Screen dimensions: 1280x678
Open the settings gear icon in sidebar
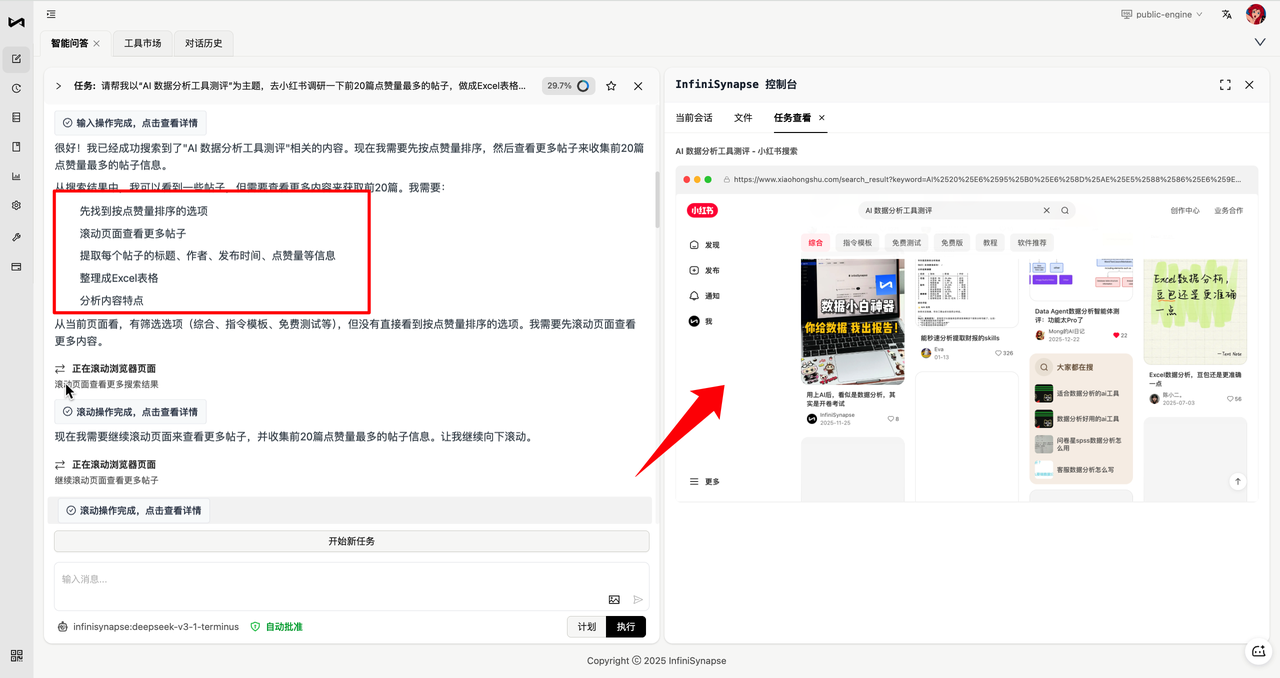coord(16,206)
